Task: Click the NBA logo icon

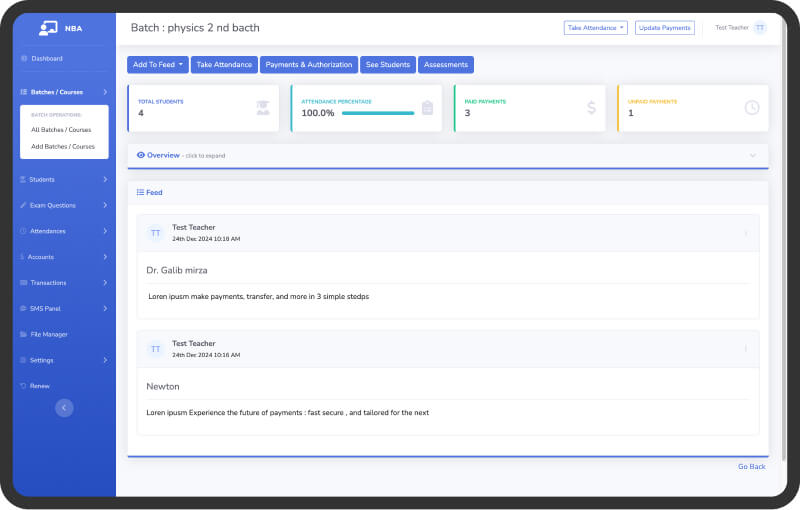Action: click(x=49, y=28)
